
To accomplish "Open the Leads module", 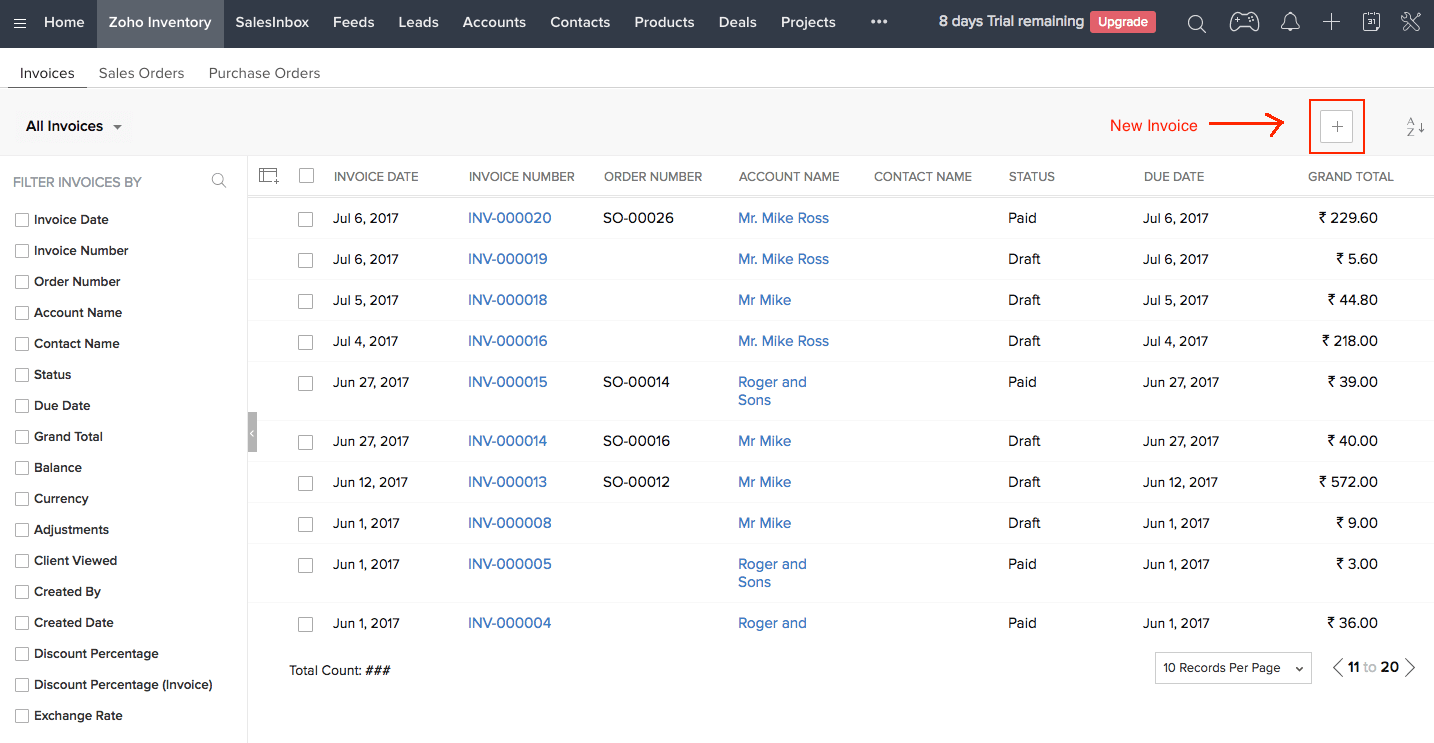I will coord(418,22).
